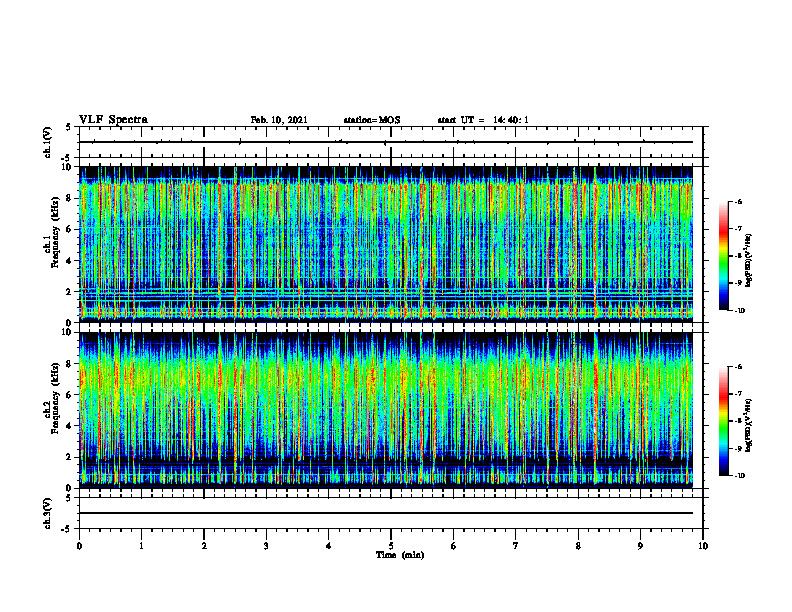Screen dimensions: 792x612
Task: Click the '-10' label on ch.2 color bar
Action: click(x=739, y=476)
